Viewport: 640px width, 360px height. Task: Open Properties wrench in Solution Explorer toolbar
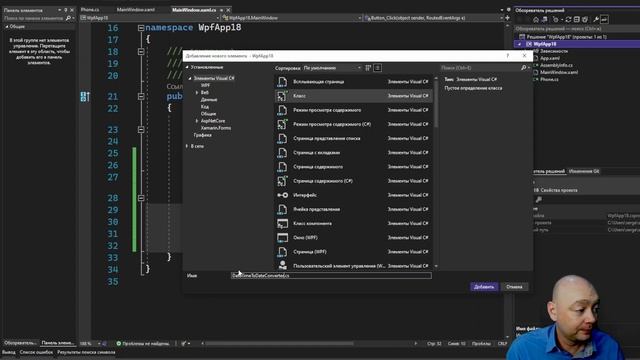(596, 19)
